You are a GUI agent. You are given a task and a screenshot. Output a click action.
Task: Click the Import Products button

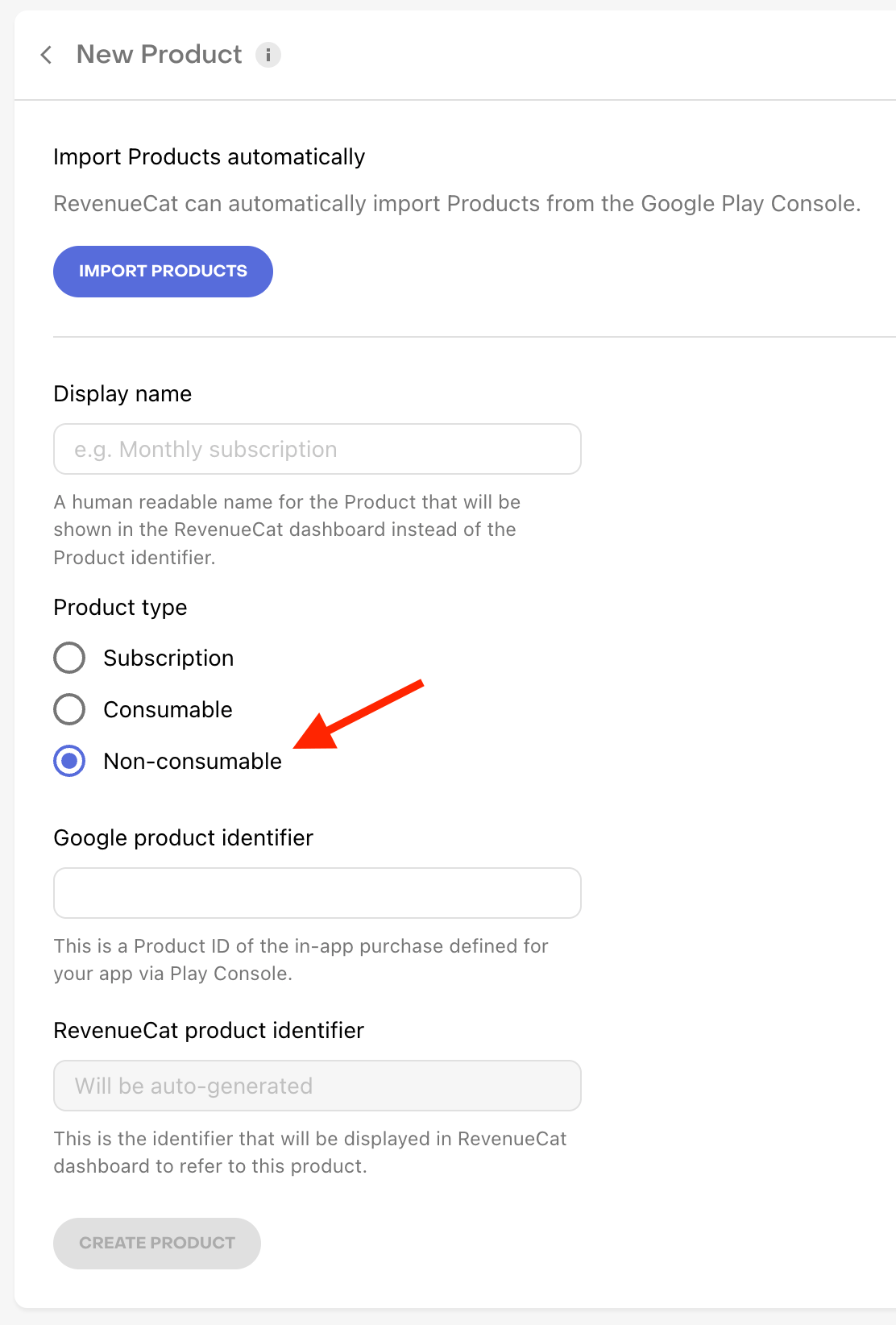(x=163, y=272)
